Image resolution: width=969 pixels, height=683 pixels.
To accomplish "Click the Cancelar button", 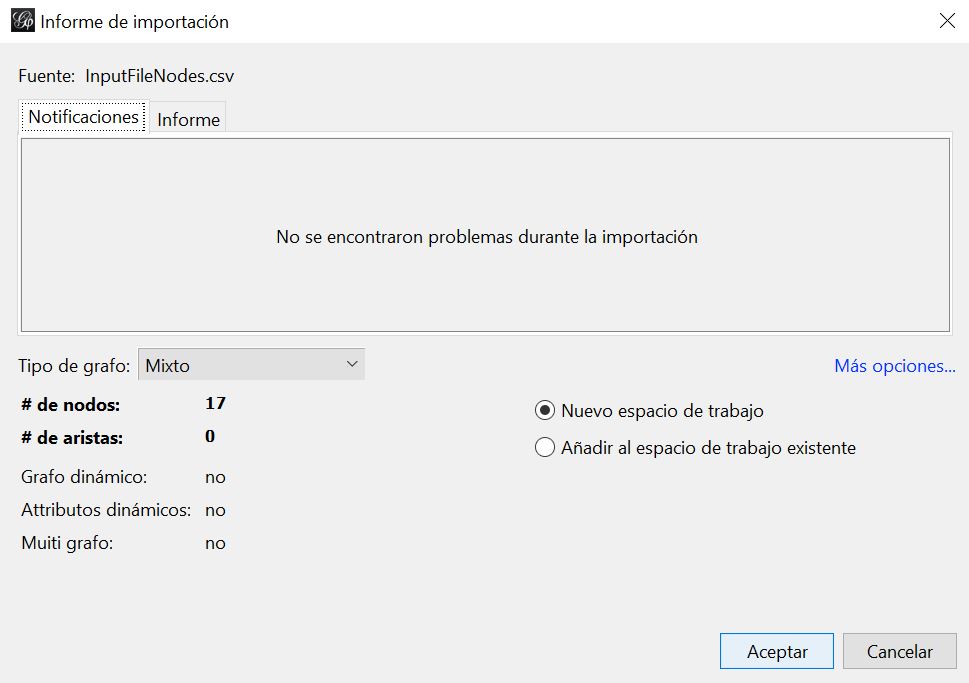I will pyautogui.click(x=899, y=651).
